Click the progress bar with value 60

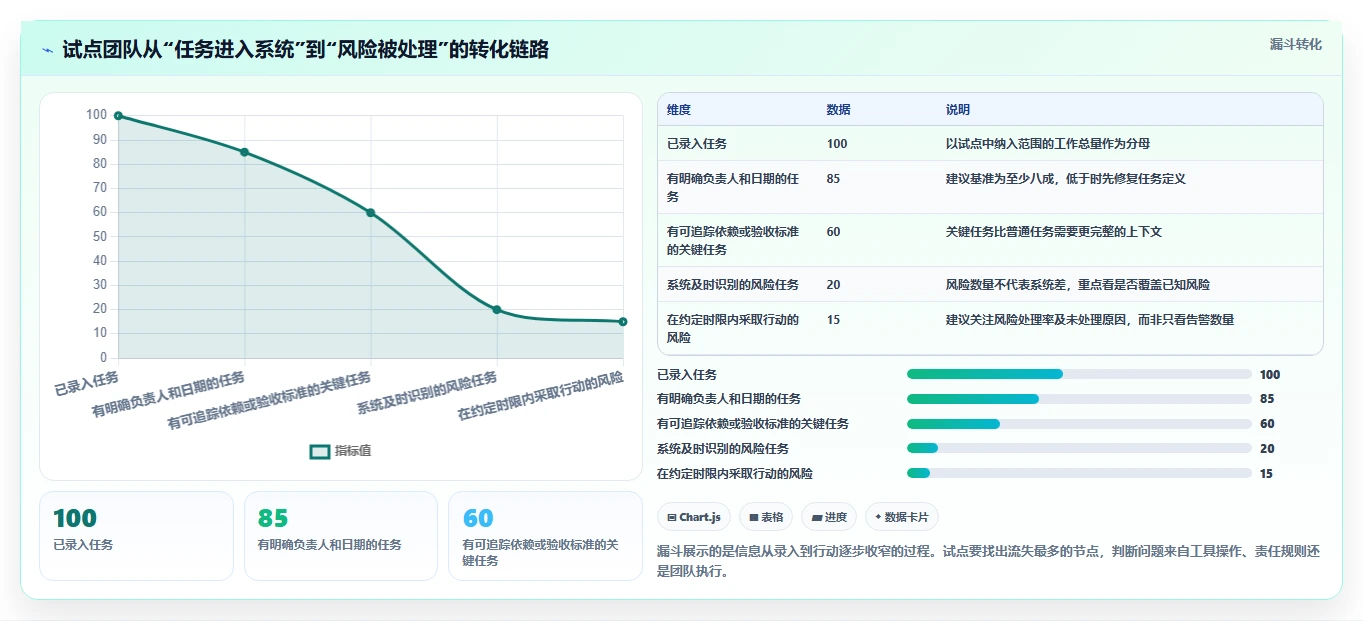[x=1079, y=424]
